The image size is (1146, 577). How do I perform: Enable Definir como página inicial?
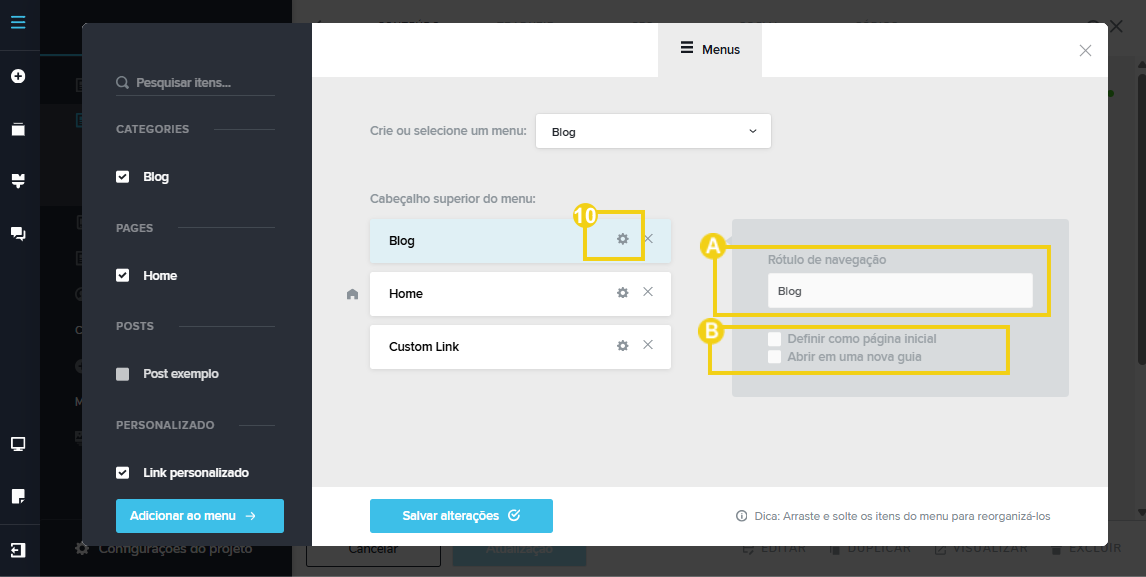click(x=775, y=339)
